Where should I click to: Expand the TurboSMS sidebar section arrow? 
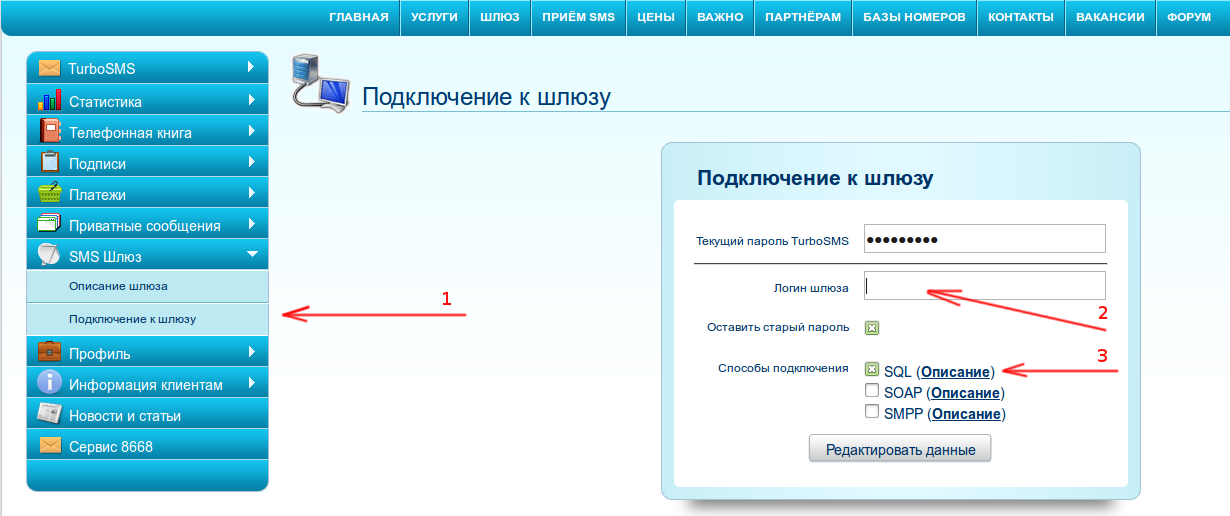pos(251,68)
